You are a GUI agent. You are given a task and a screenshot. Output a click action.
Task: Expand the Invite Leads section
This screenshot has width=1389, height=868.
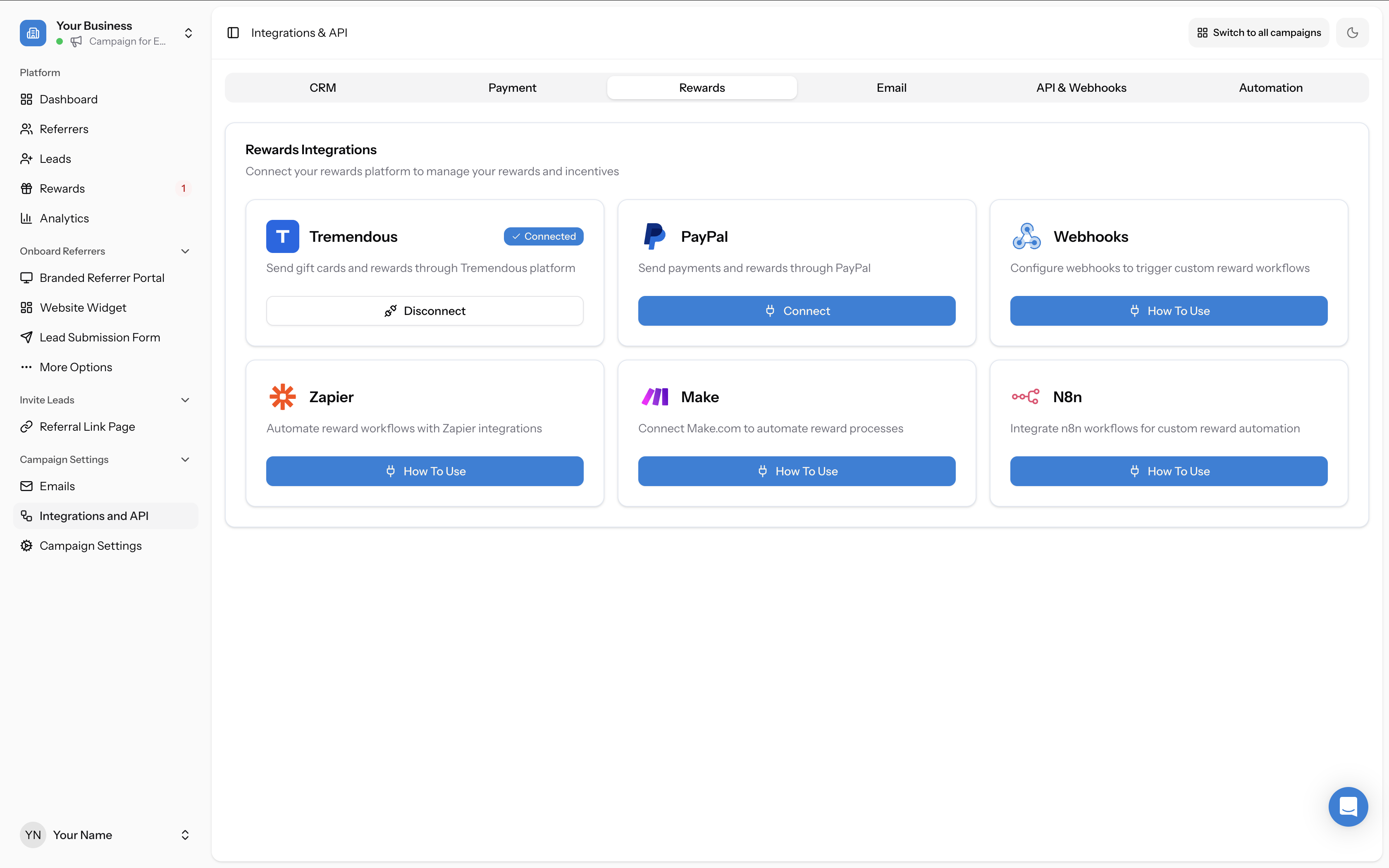pyautogui.click(x=184, y=400)
